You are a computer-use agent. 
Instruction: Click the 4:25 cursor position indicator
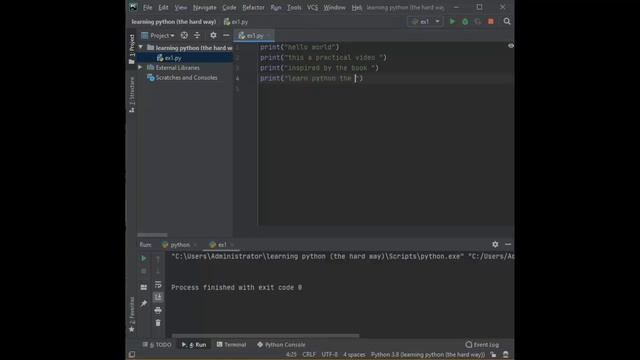coord(291,355)
